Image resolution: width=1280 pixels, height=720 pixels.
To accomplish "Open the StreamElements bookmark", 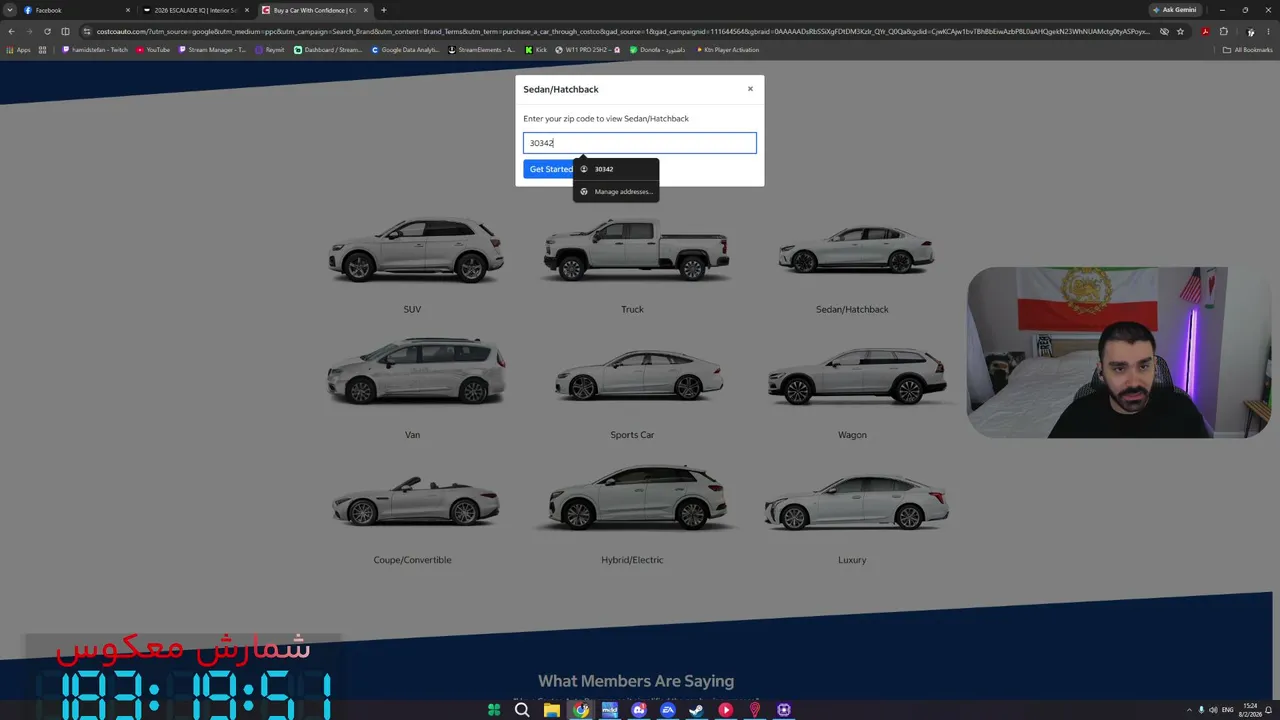I will click(x=482, y=50).
